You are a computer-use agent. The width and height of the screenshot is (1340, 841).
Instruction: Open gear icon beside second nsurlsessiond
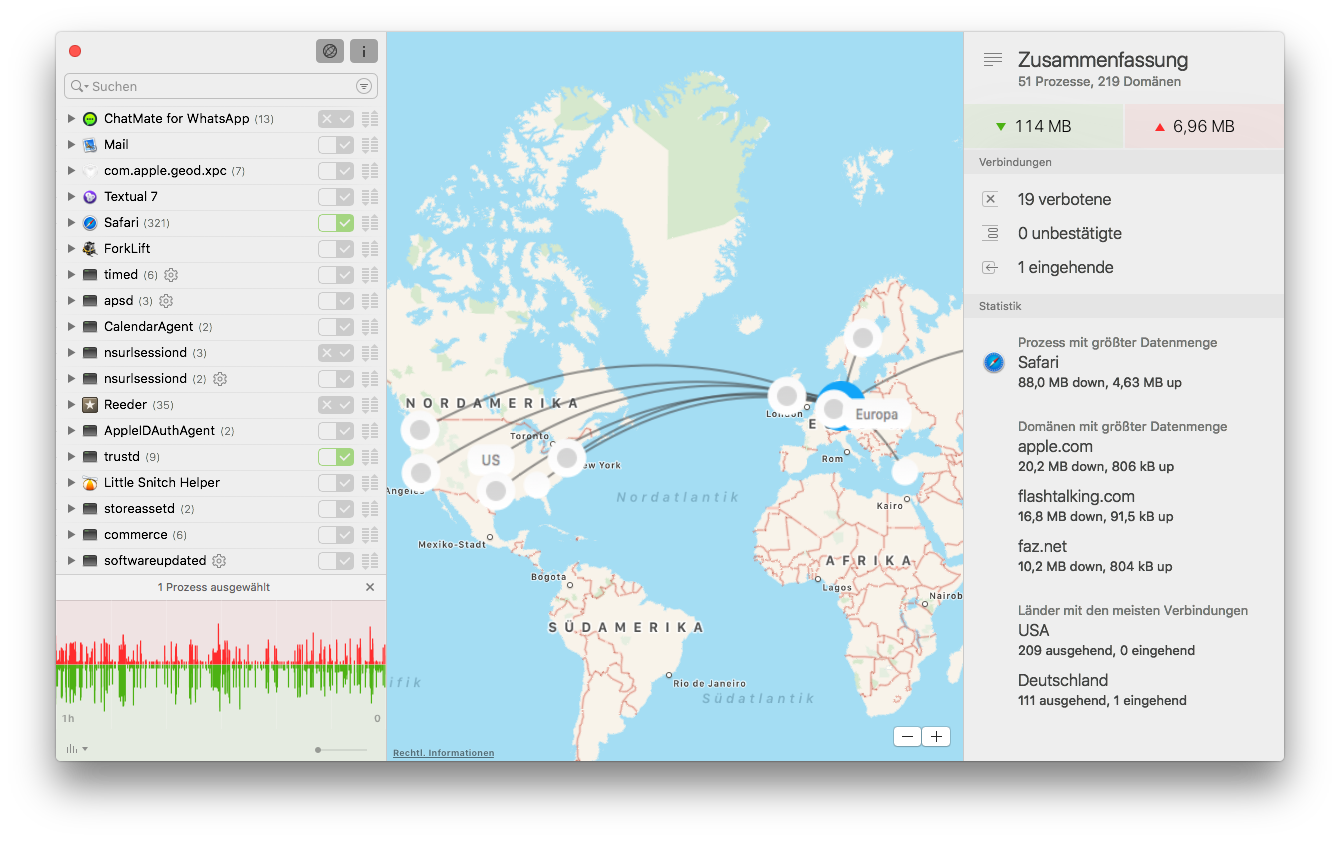(220, 379)
